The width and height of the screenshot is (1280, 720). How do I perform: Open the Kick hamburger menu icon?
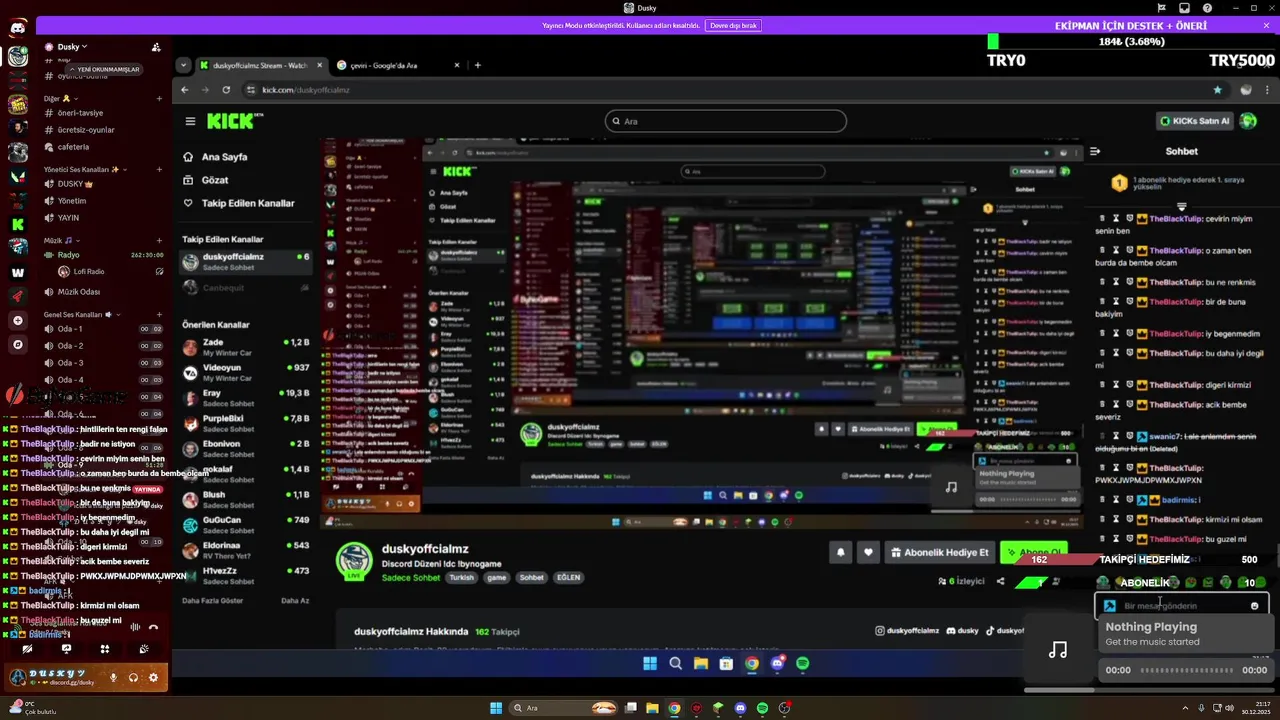[190, 121]
